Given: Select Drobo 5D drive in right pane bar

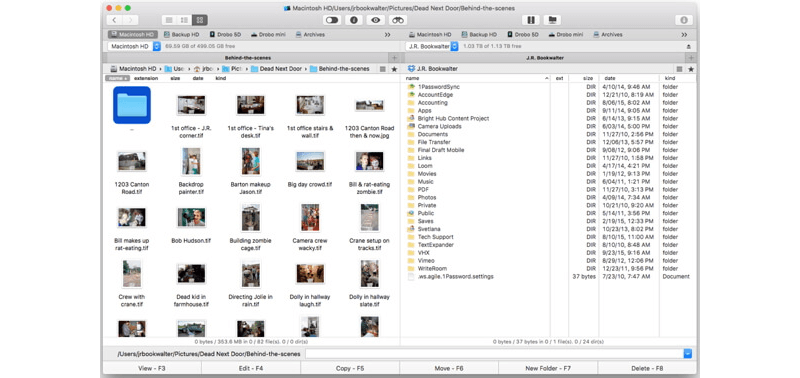Looking at the screenshot, I should (523, 35).
